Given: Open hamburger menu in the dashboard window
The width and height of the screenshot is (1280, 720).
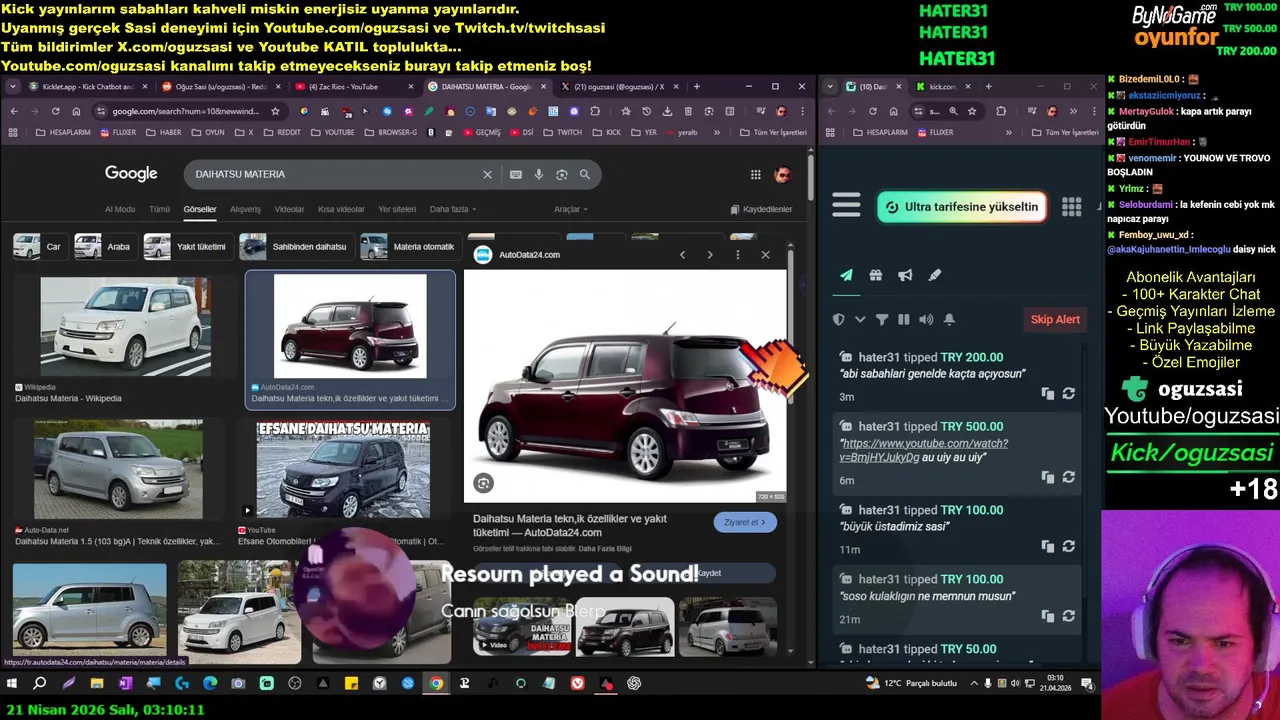Looking at the screenshot, I should pos(846,205).
